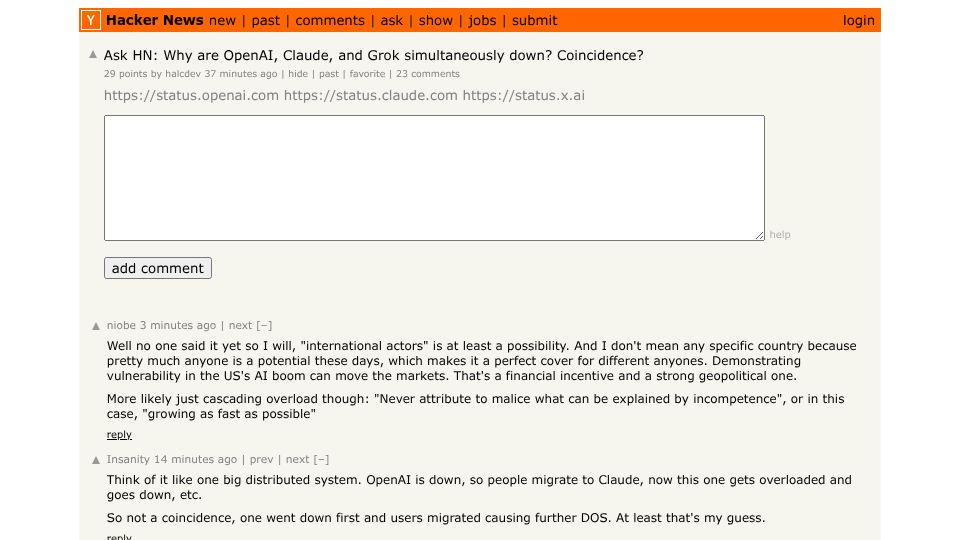960x540 pixels.
Task: Click the text 'https://status.x.ai'
Action: click(x=523, y=96)
